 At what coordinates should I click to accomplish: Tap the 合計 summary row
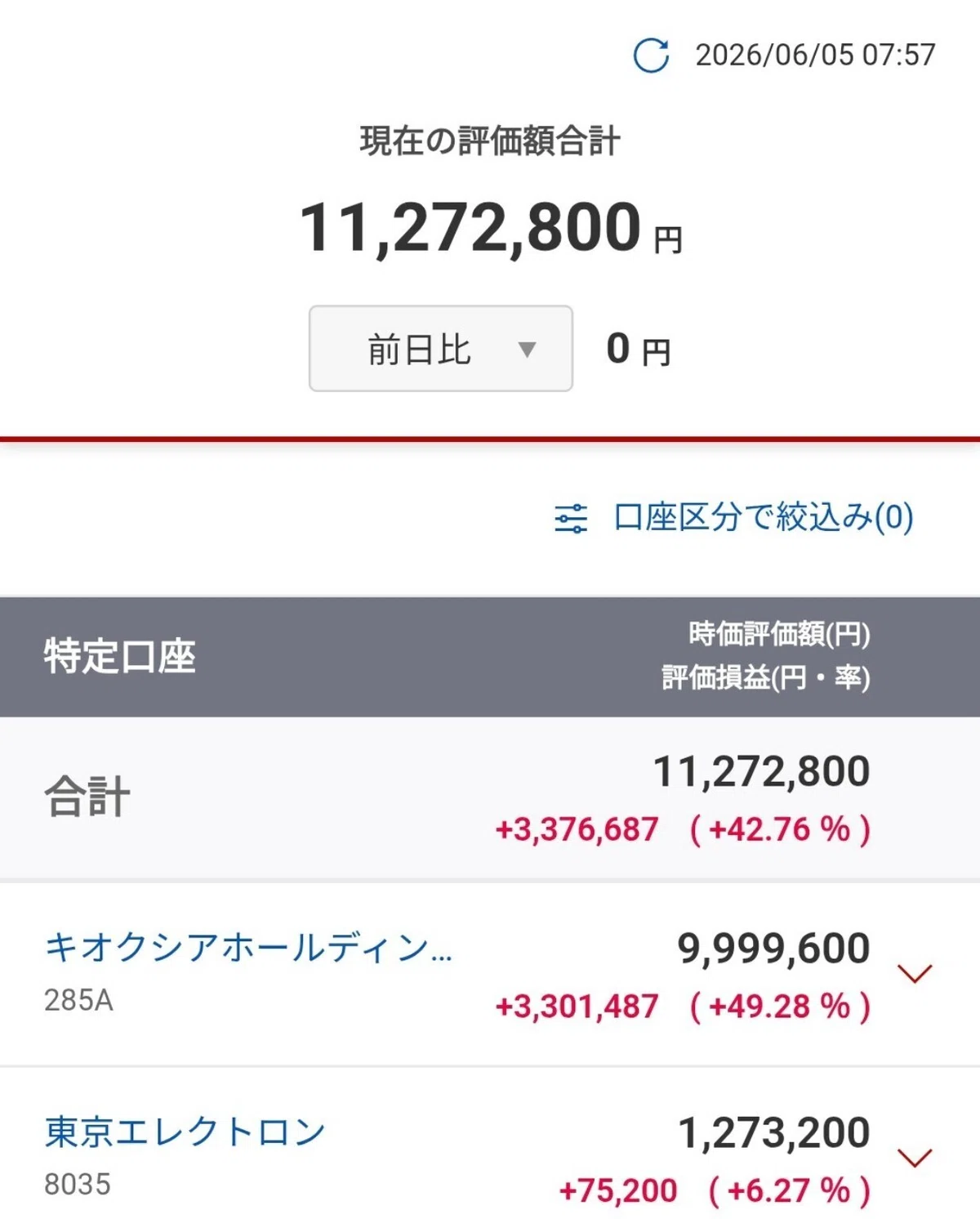click(x=490, y=798)
